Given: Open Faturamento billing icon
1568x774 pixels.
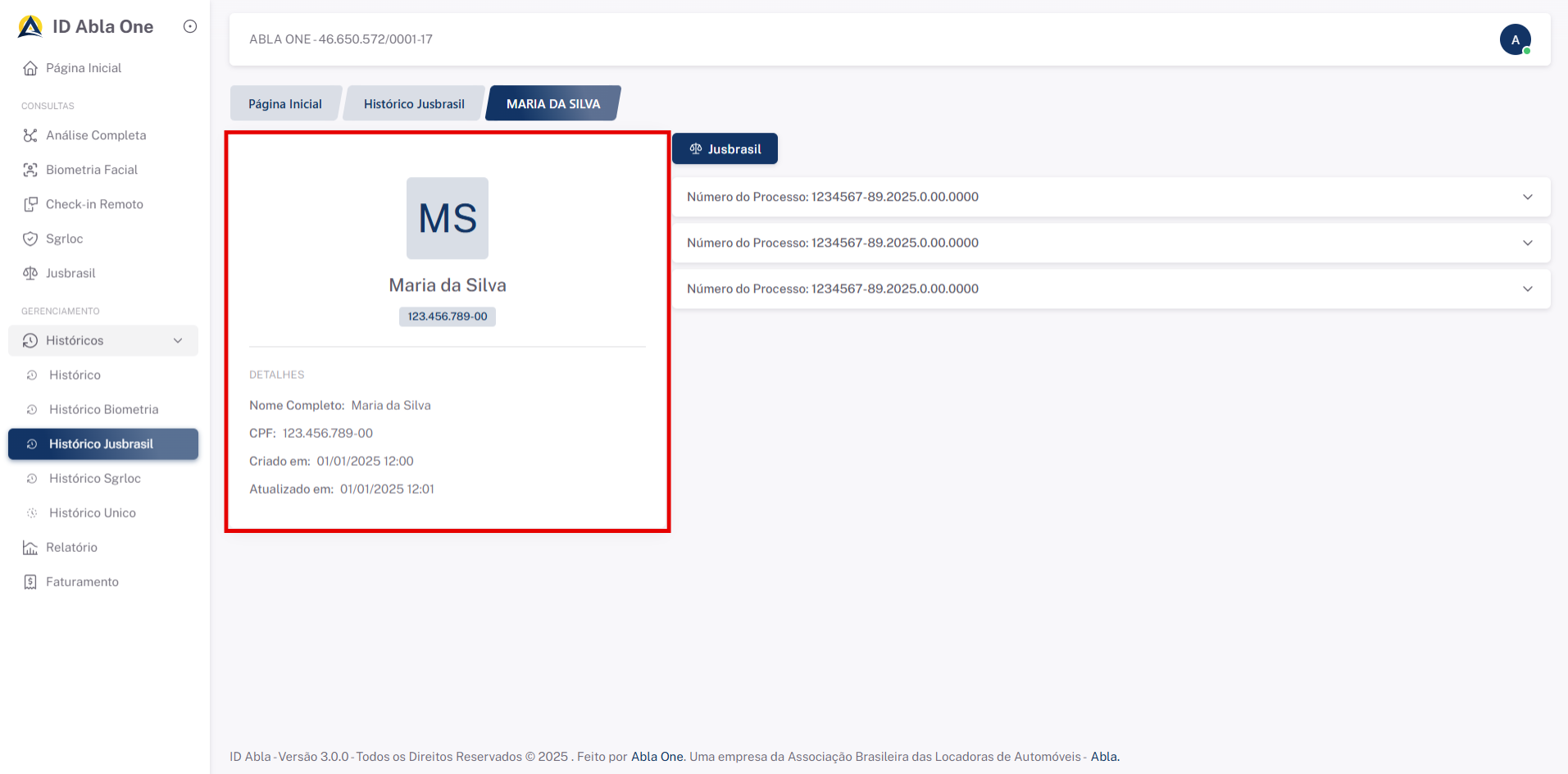Looking at the screenshot, I should tap(30, 581).
